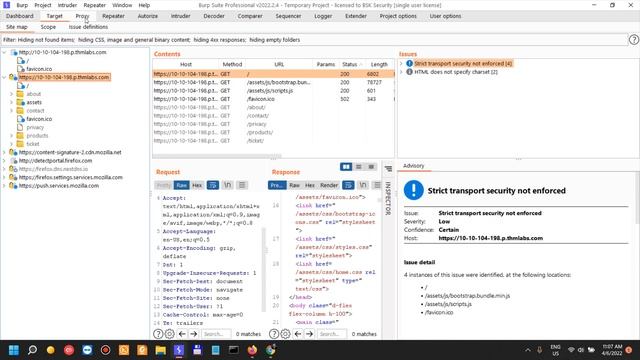Expand the assets folder
This screenshot has height=360, width=640.
coord(12,102)
